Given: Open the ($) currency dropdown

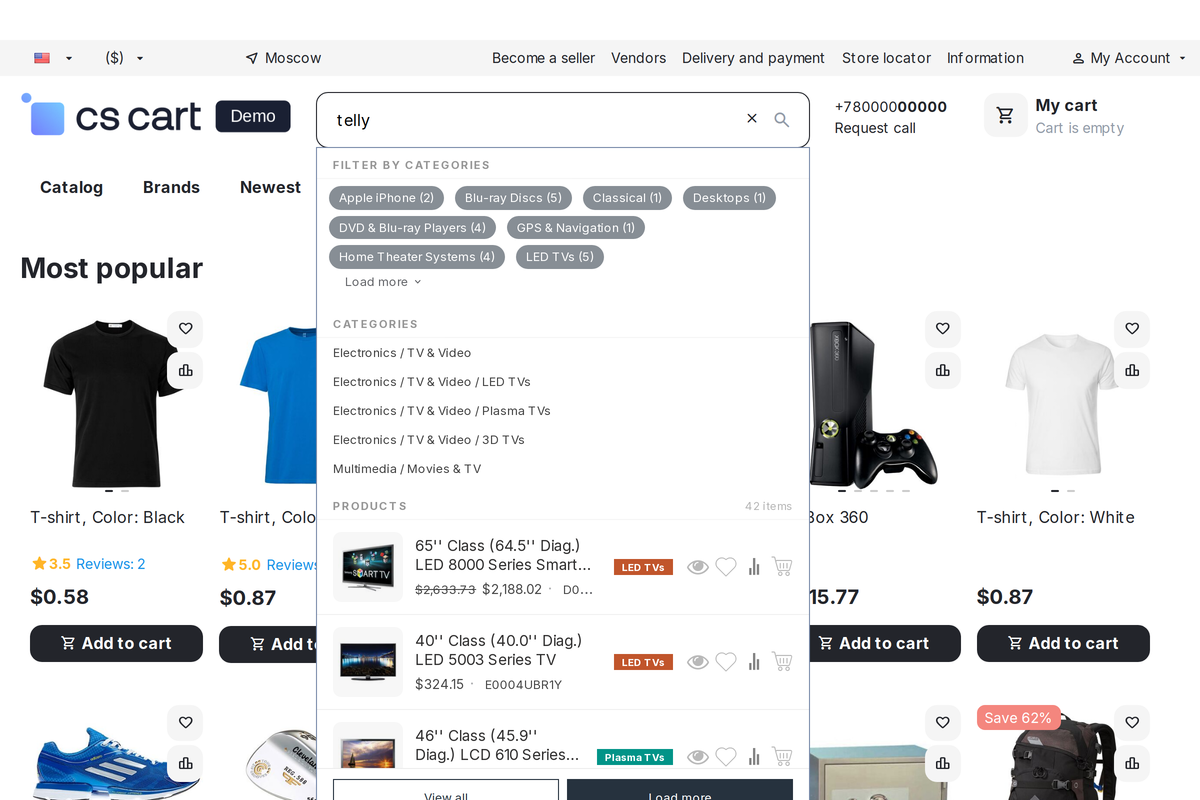Looking at the screenshot, I should [x=124, y=58].
